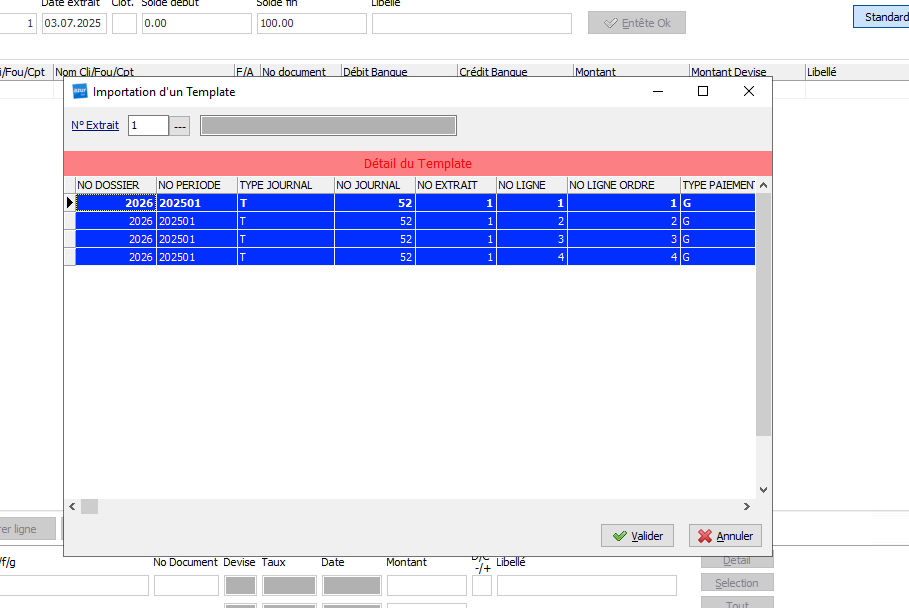The height and width of the screenshot is (608, 909).
Task: Click the Selection button in main window
Action: tap(737, 583)
